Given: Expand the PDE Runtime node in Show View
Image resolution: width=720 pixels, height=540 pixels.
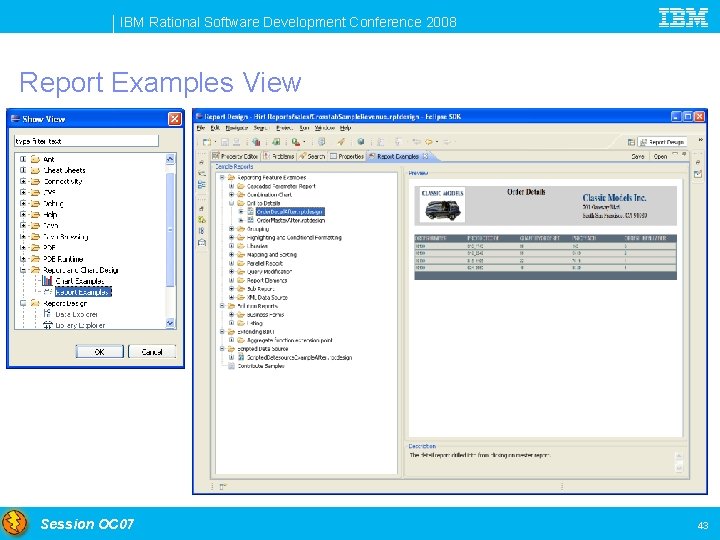Looking at the screenshot, I should pyautogui.click(x=22, y=259).
